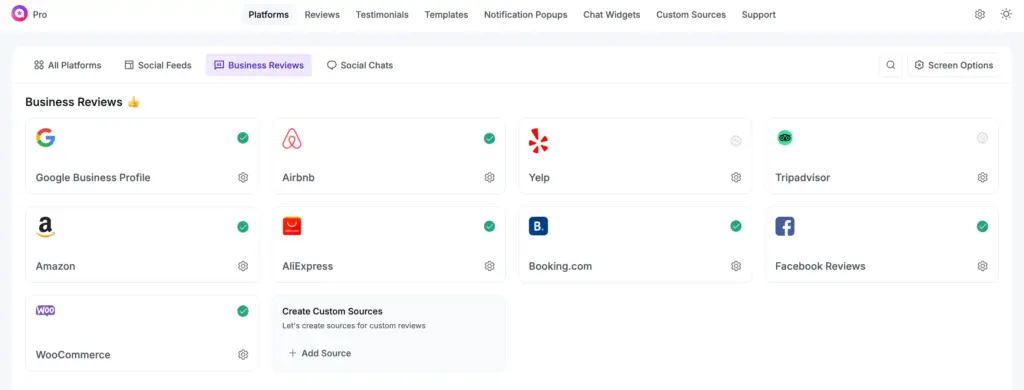Select the Business Reviews tab
The image size is (1024, 390).
259,65
